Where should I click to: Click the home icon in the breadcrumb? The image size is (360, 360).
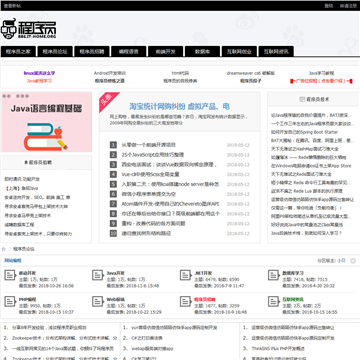[4, 249]
